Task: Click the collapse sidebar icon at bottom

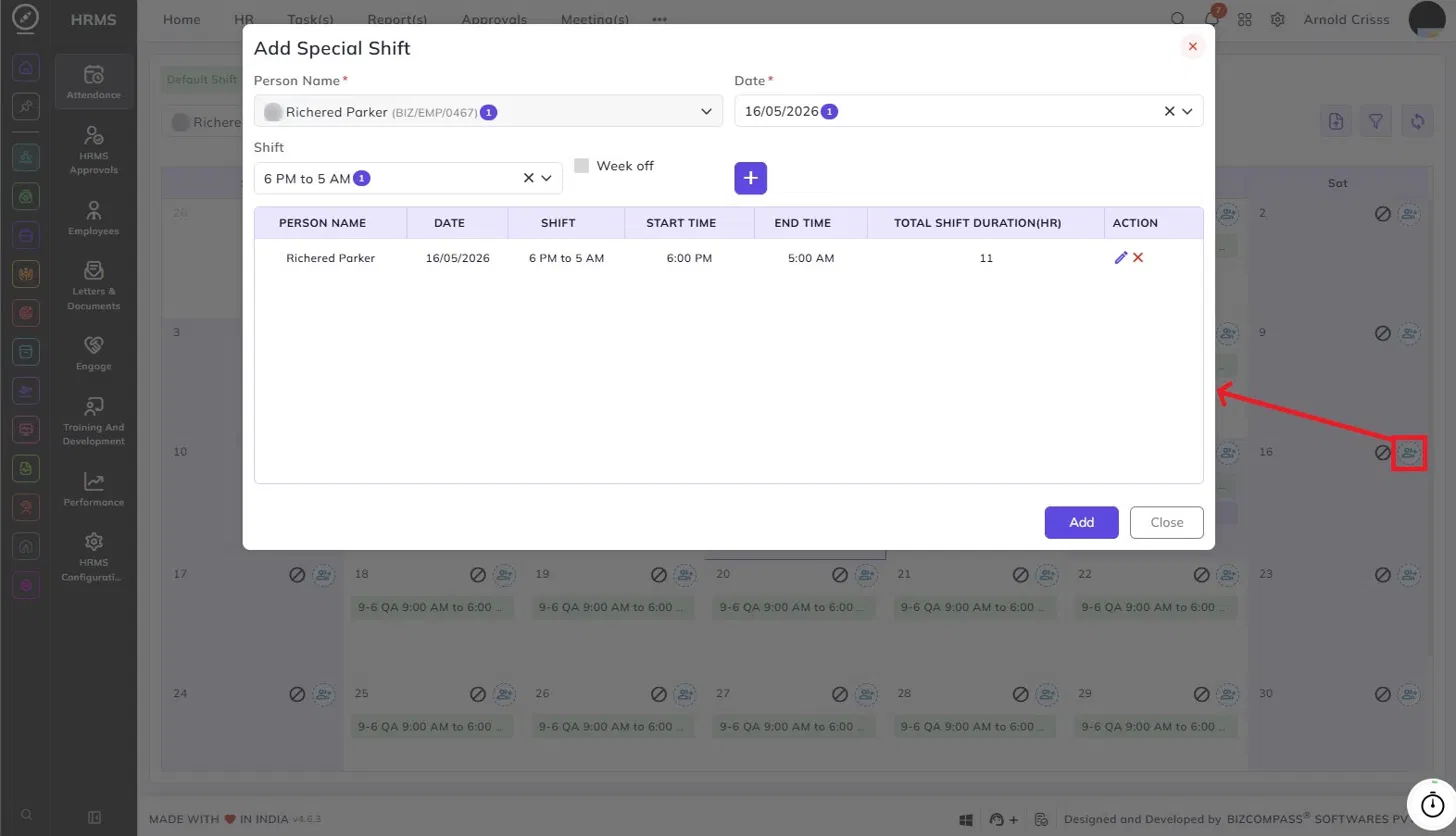Action: click(94, 817)
